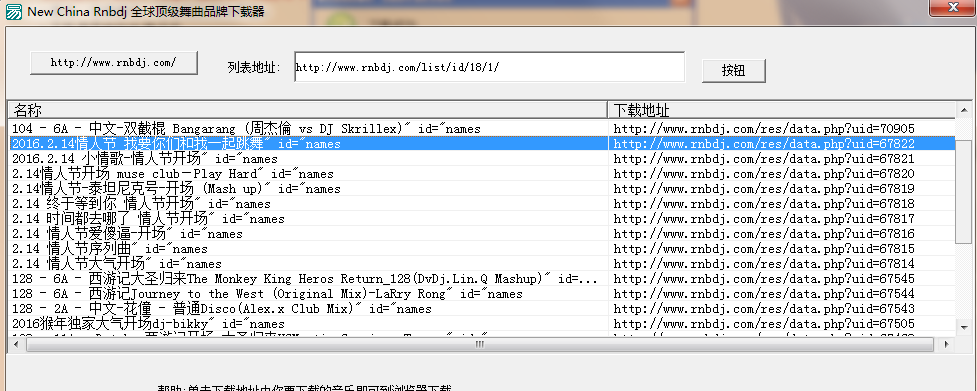Viewport: 977px width, 391px height.
Task: Focus the 列表地址 URL input field
Action: [489, 67]
